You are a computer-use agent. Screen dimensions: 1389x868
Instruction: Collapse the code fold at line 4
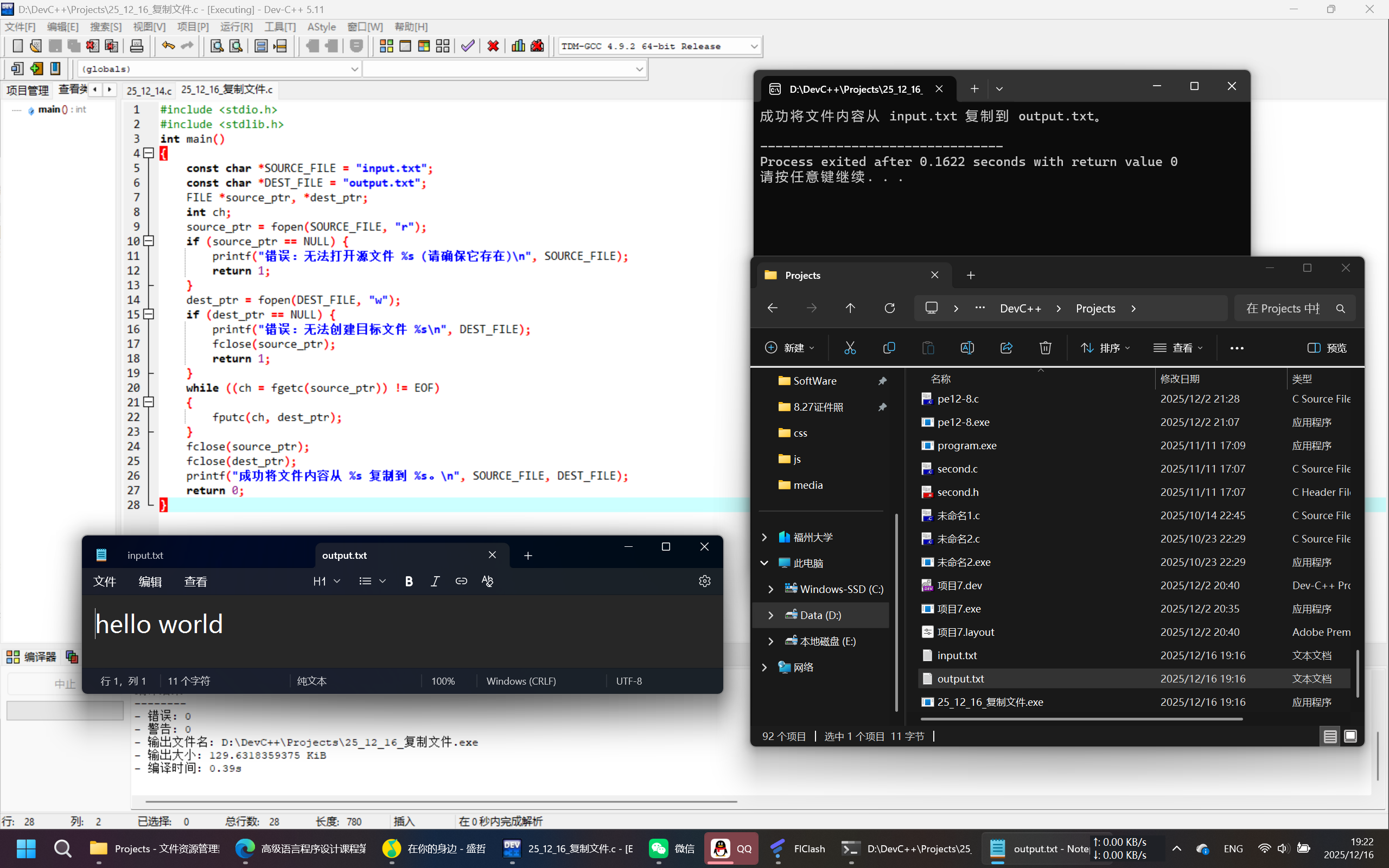click(x=149, y=152)
